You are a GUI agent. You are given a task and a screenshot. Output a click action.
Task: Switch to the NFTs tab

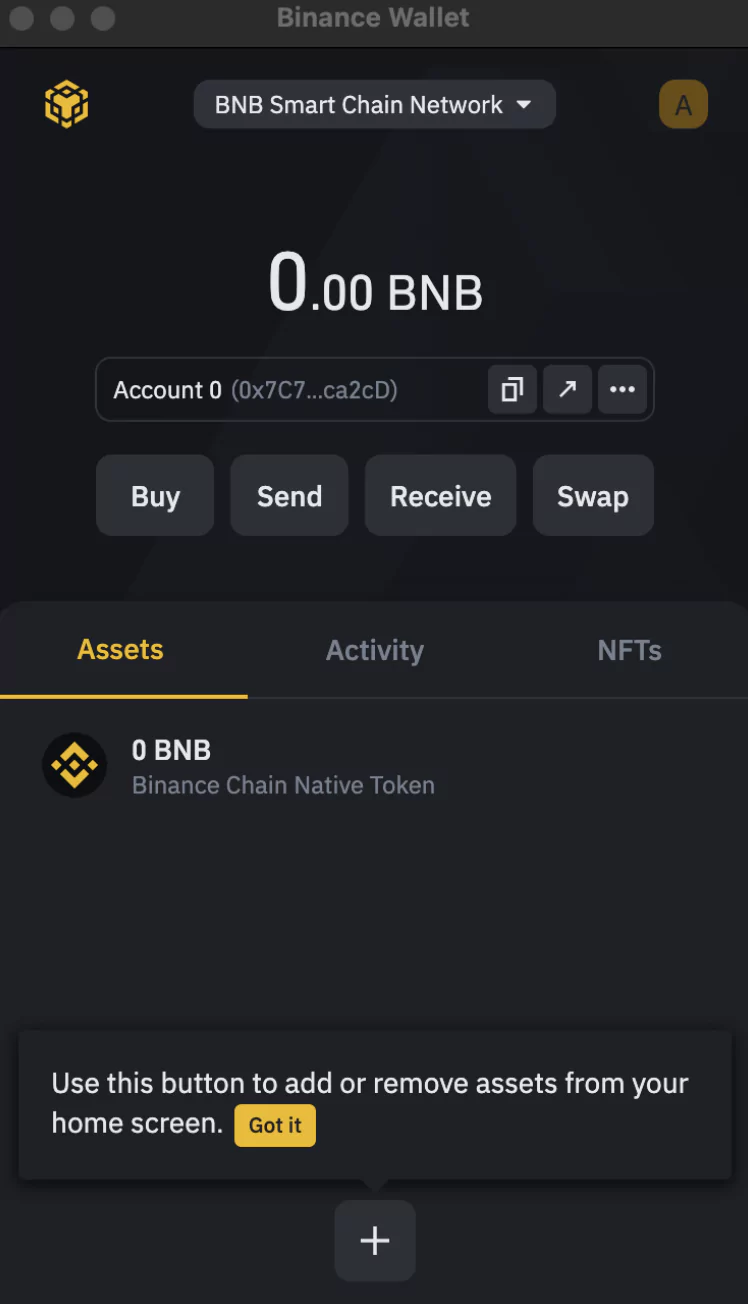pyautogui.click(x=629, y=650)
